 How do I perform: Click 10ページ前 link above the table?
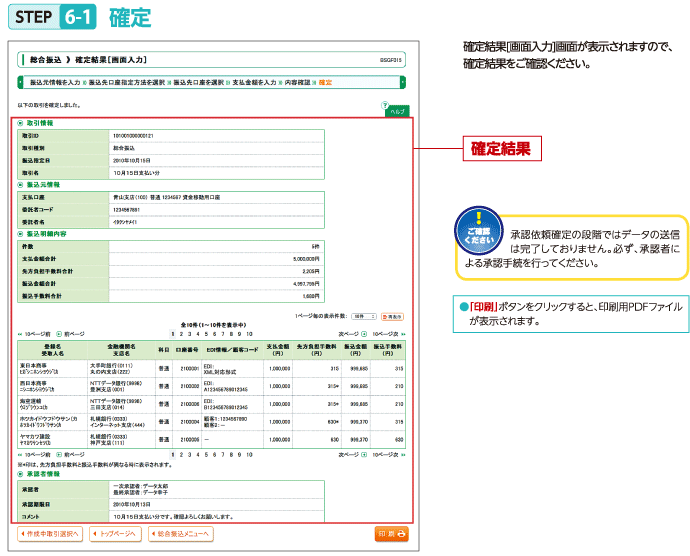tap(34, 334)
